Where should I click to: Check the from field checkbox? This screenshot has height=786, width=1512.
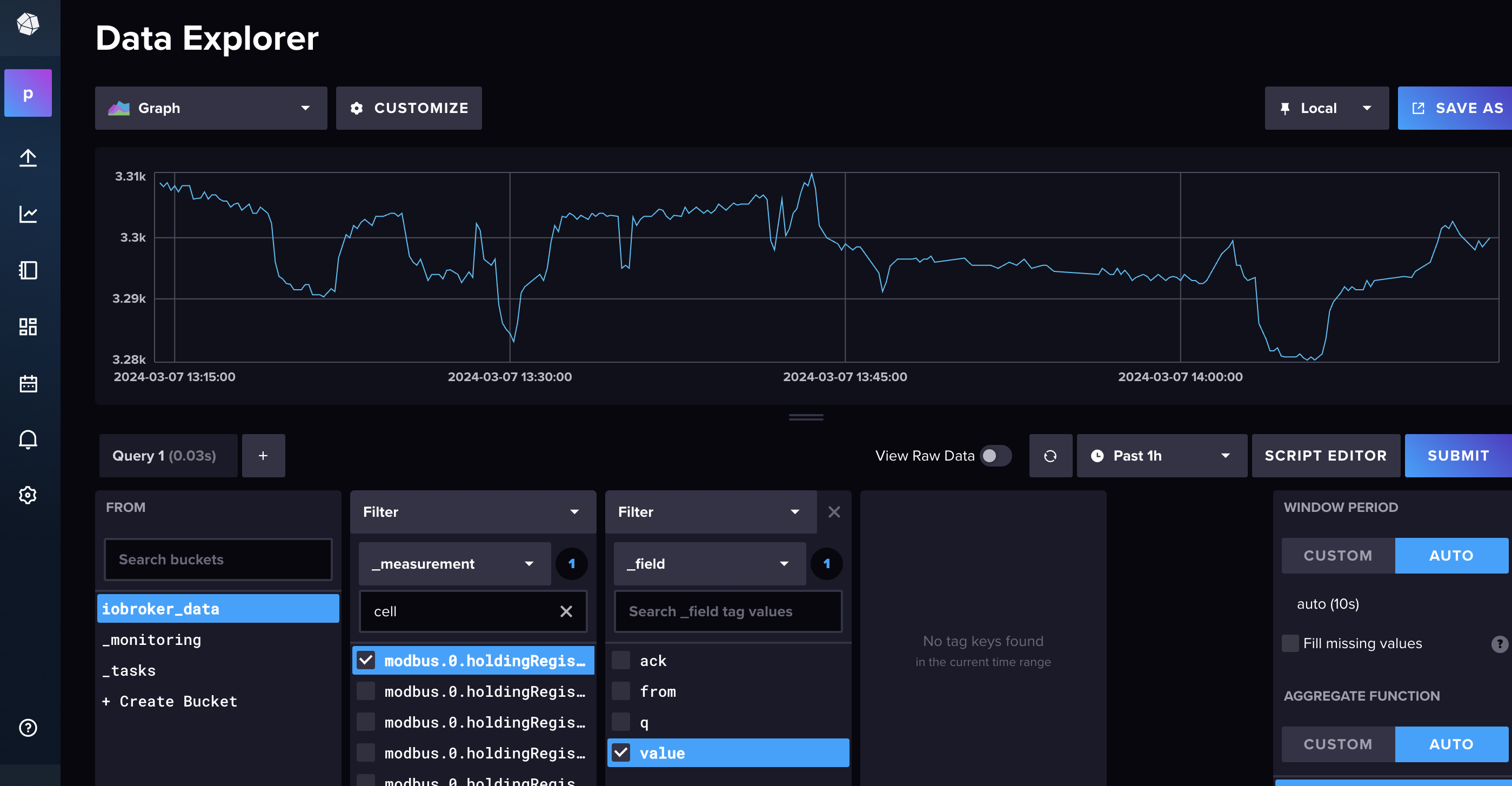(621, 691)
